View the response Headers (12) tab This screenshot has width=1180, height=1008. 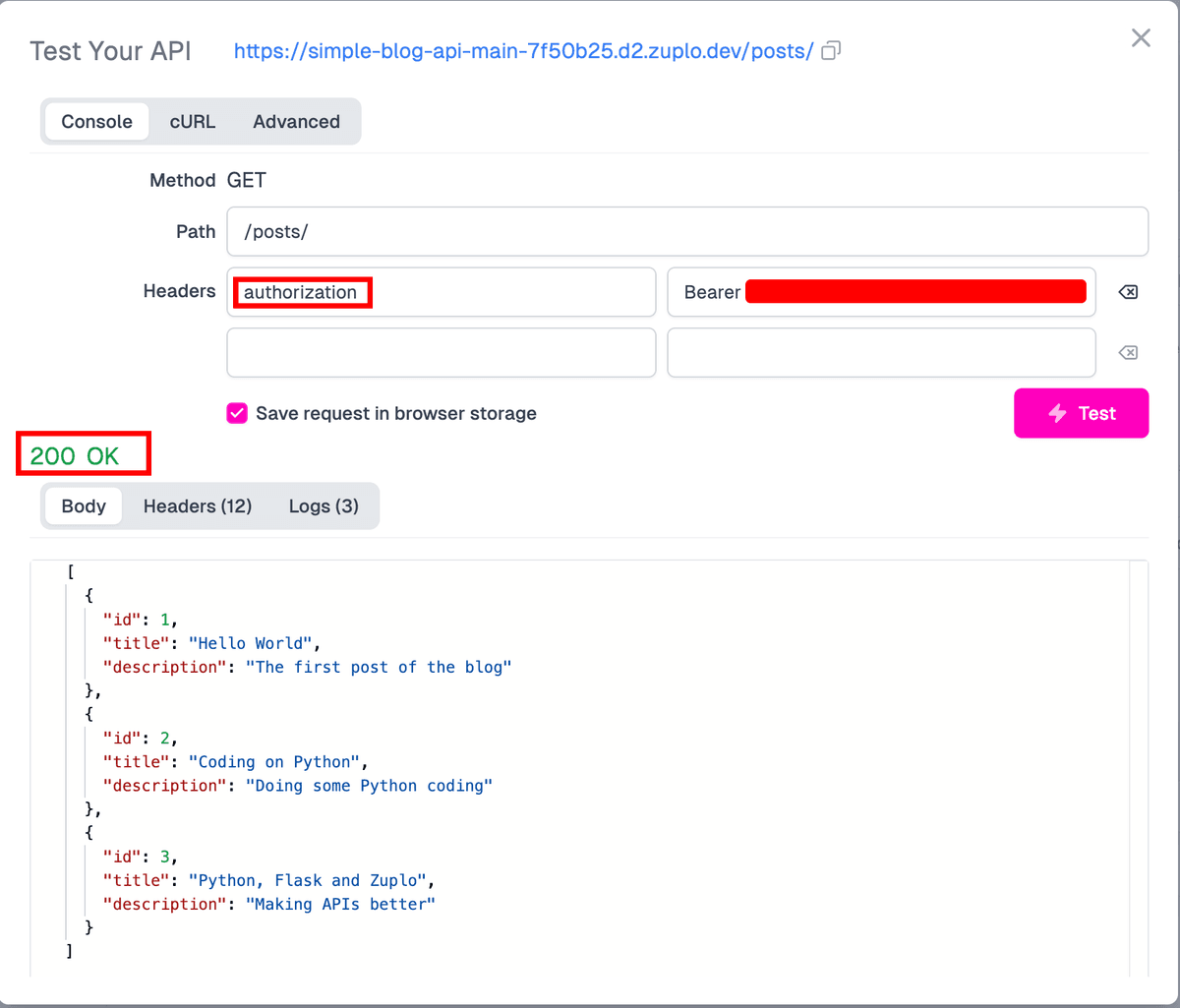(x=198, y=506)
